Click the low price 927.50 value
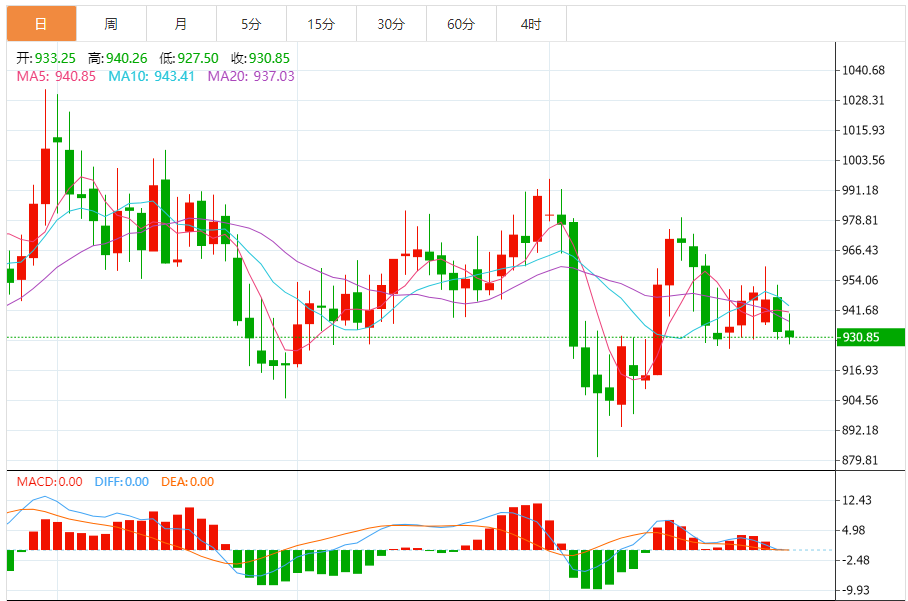Image resolution: width=908 pixels, height=601 pixels. pos(198,58)
